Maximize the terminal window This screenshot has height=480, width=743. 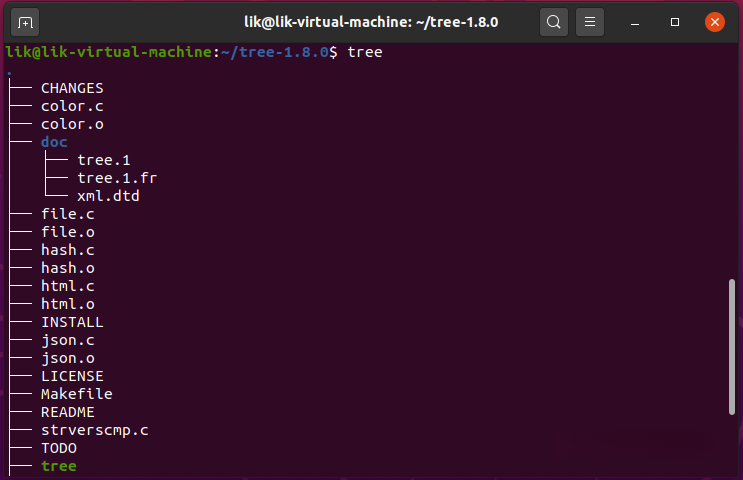click(676, 21)
